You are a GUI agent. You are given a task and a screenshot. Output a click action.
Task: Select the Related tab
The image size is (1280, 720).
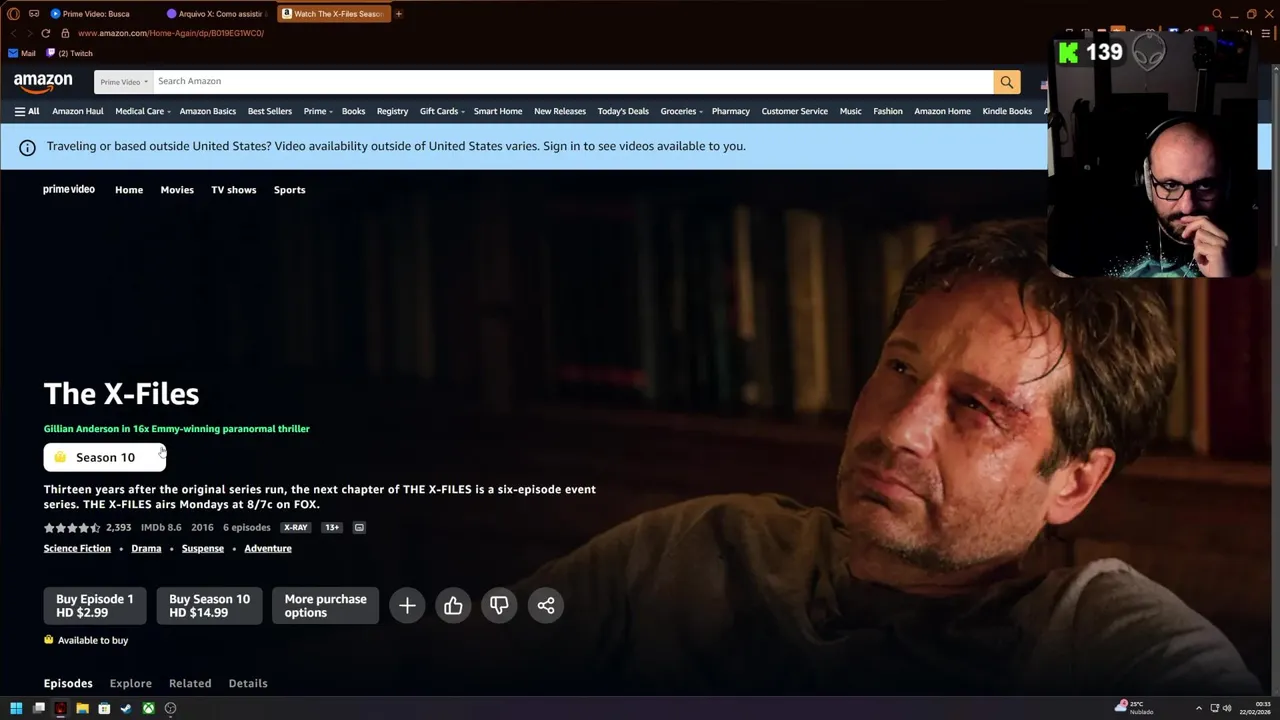190,683
